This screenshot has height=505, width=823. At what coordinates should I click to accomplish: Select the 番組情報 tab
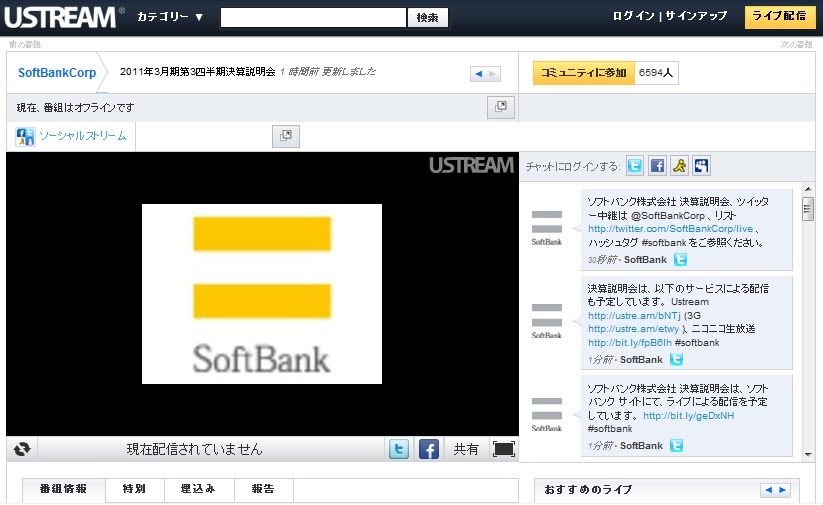pyautogui.click(x=64, y=489)
